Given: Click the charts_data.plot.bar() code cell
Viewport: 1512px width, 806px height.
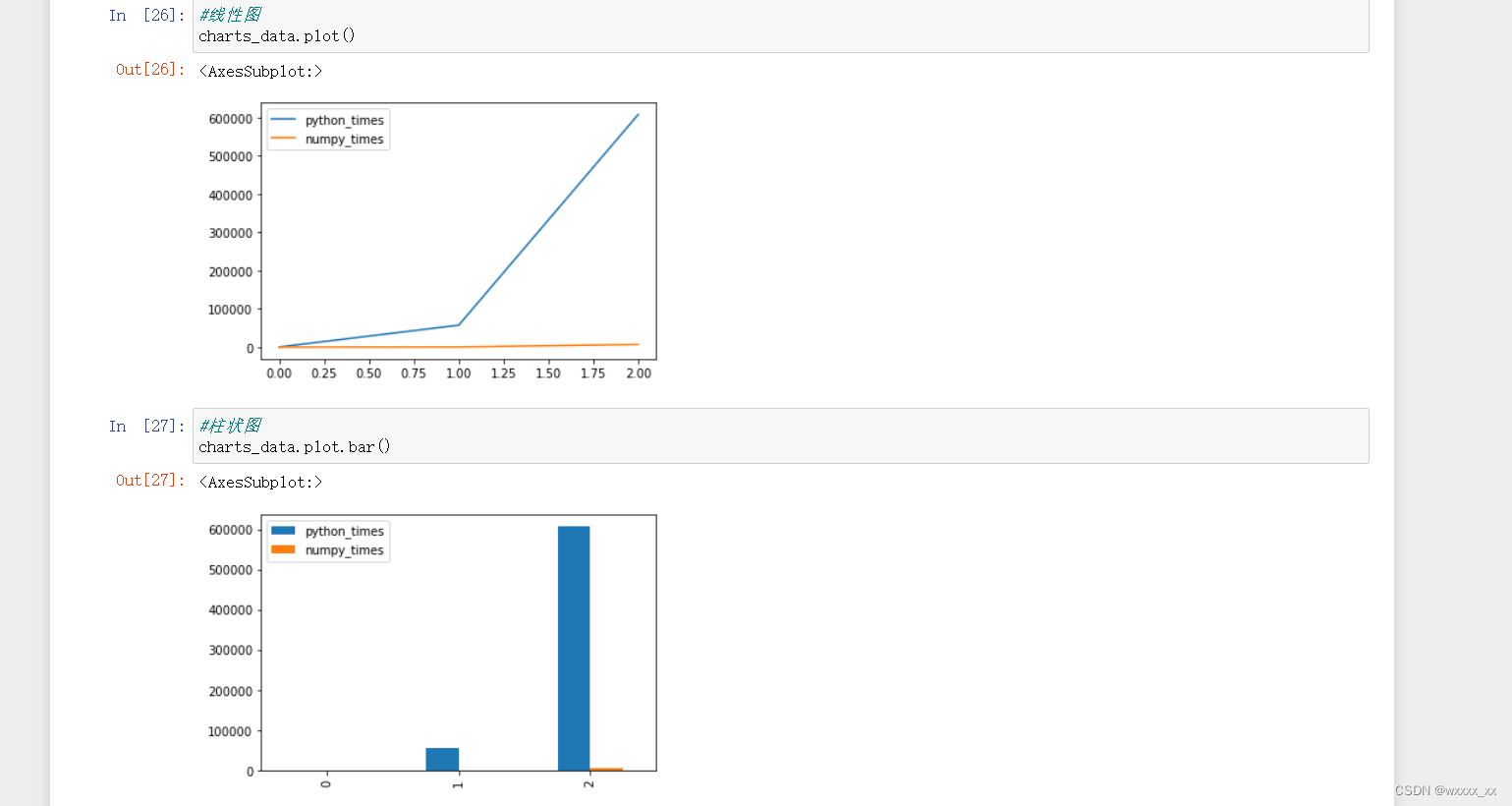Looking at the screenshot, I should tap(780, 435).
